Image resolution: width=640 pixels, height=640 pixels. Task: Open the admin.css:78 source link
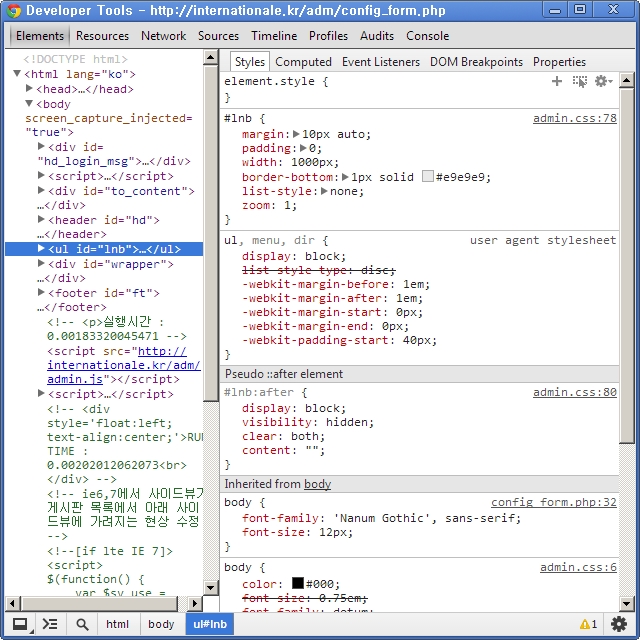(x=574, y=118)
